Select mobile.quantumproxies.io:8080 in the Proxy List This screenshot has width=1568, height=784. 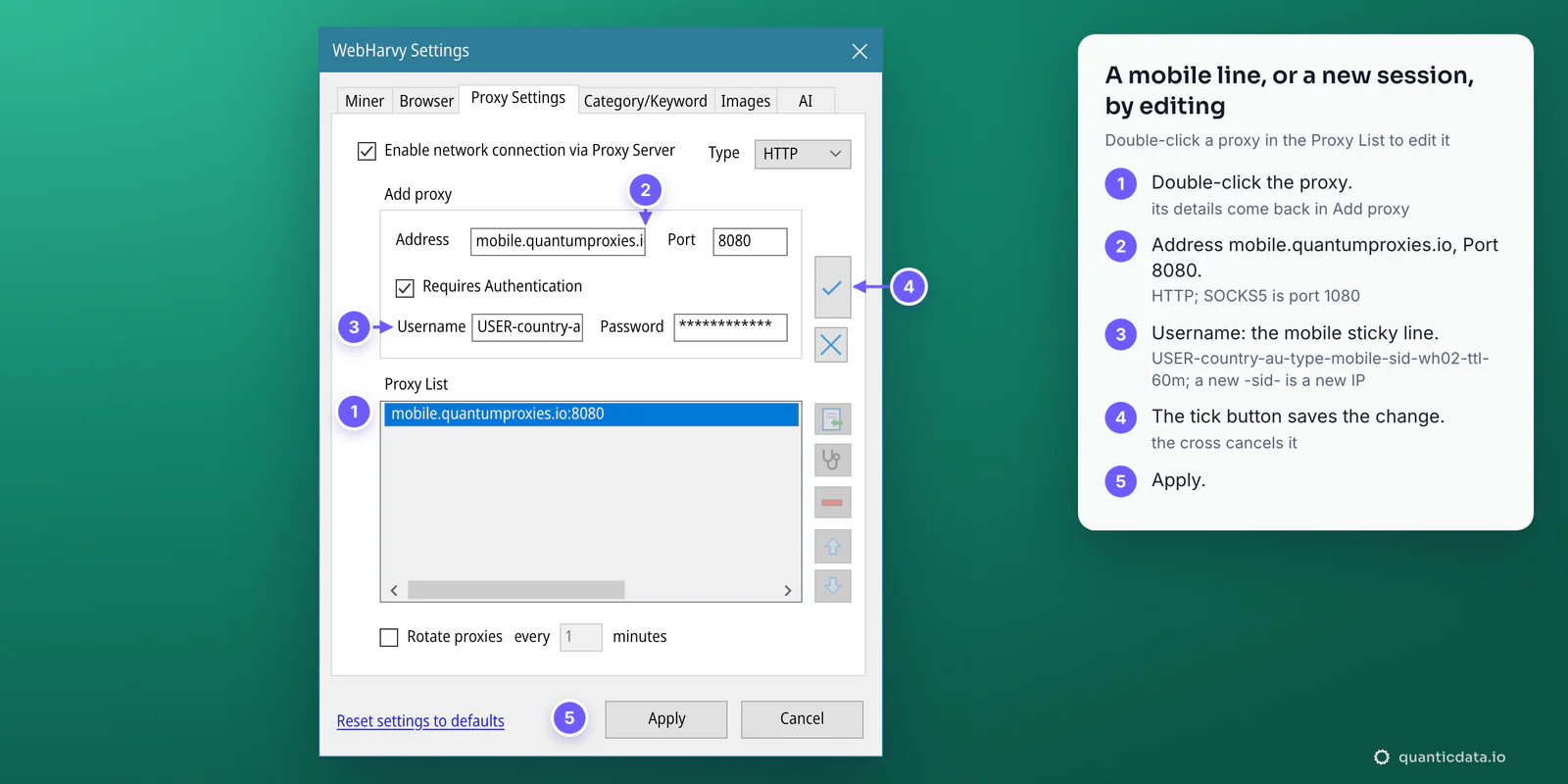(x=591, y=415)
